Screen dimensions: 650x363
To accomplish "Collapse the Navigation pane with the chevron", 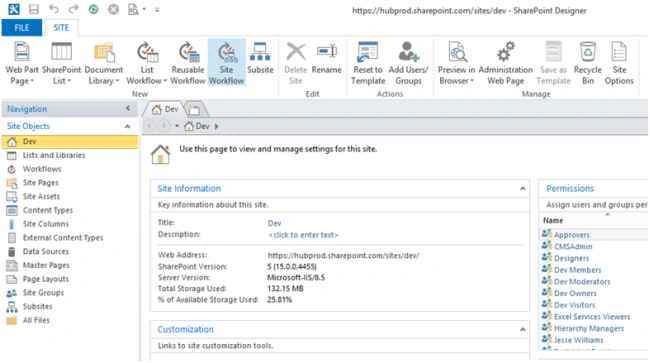I will coord(128,109).
